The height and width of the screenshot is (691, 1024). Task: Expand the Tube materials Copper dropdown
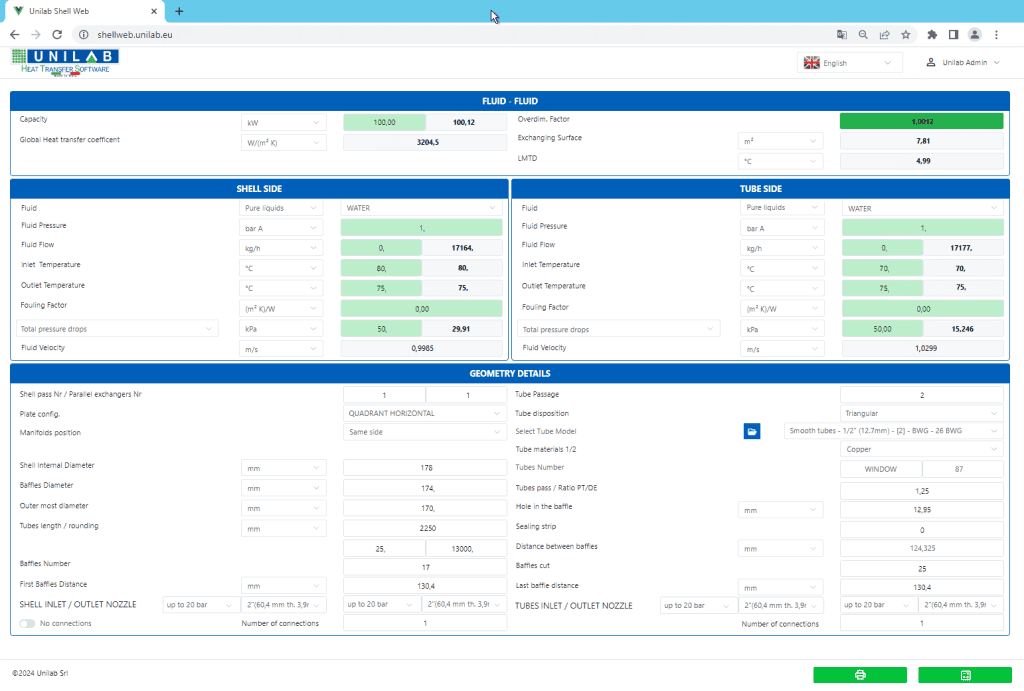pos(921,449)
